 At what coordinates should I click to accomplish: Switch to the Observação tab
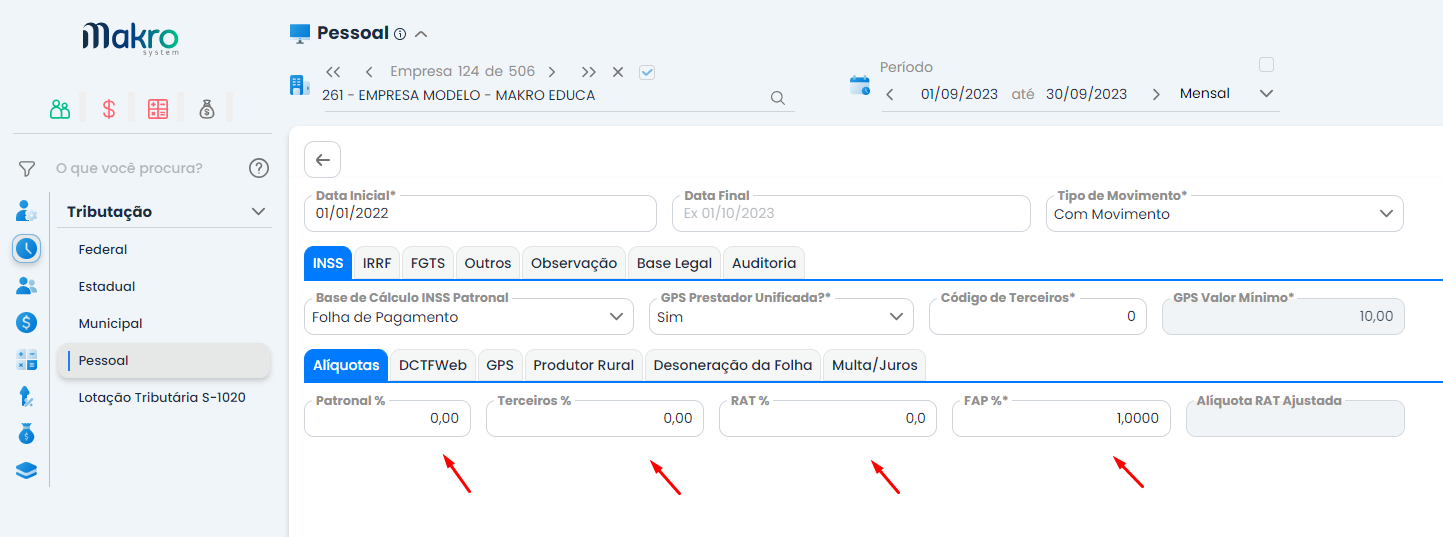coord(574,263)
